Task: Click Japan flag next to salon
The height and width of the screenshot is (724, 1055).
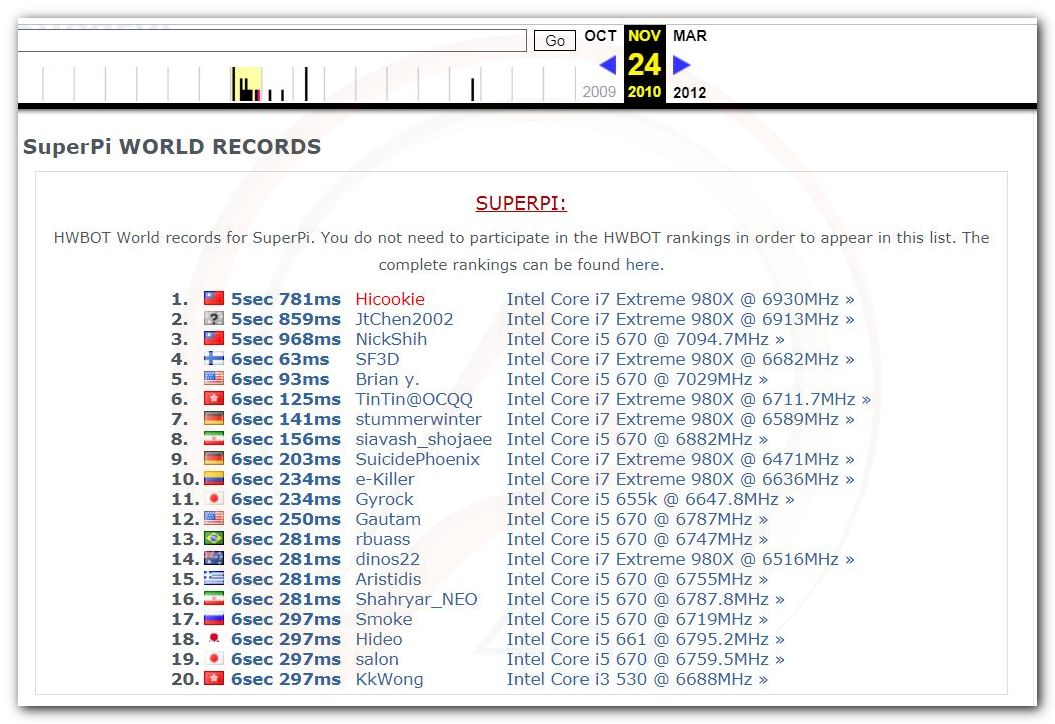Action: pos(214,658)
